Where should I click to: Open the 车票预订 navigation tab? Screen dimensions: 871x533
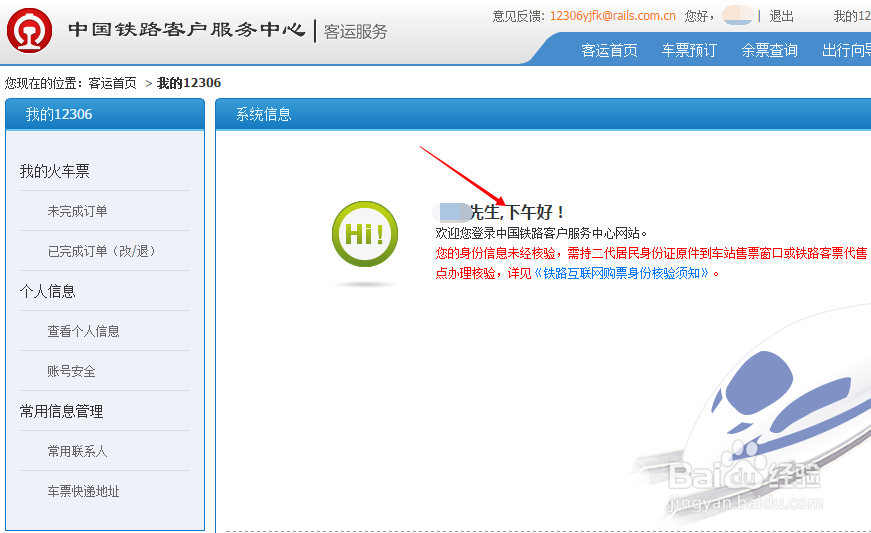click(x=689, y=51)
